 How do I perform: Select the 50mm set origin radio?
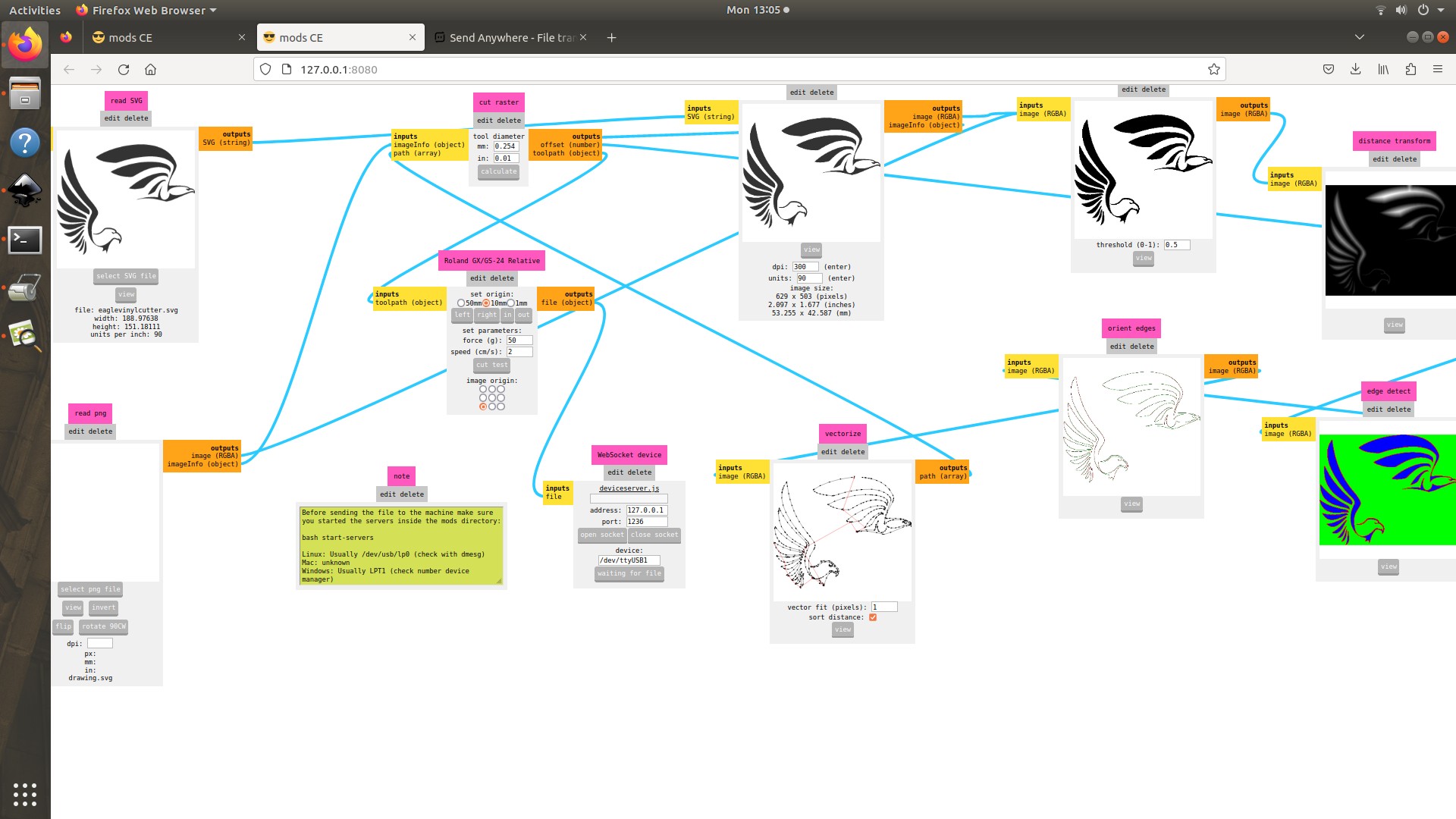click(461, 303)
